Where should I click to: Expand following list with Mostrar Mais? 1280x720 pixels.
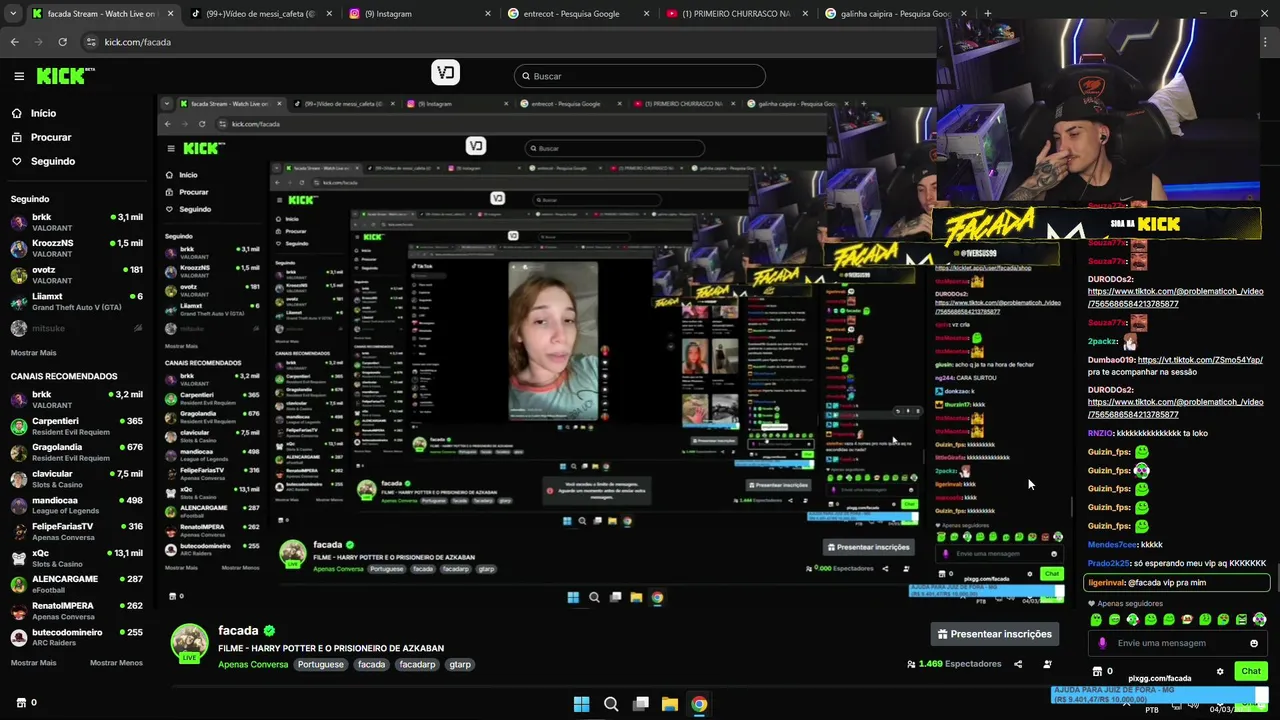point(34,353)
